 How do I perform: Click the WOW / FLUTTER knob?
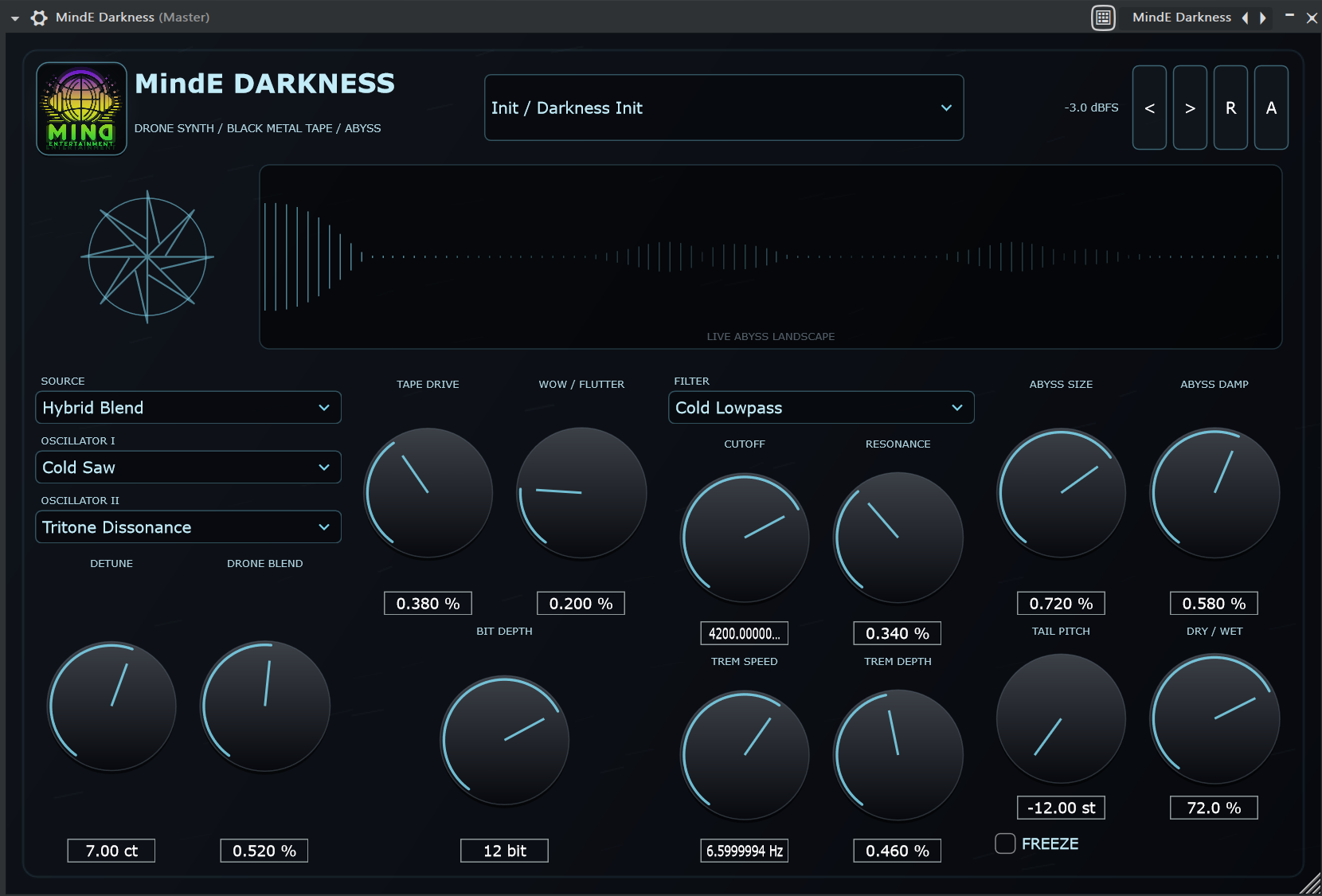(581, 493)
